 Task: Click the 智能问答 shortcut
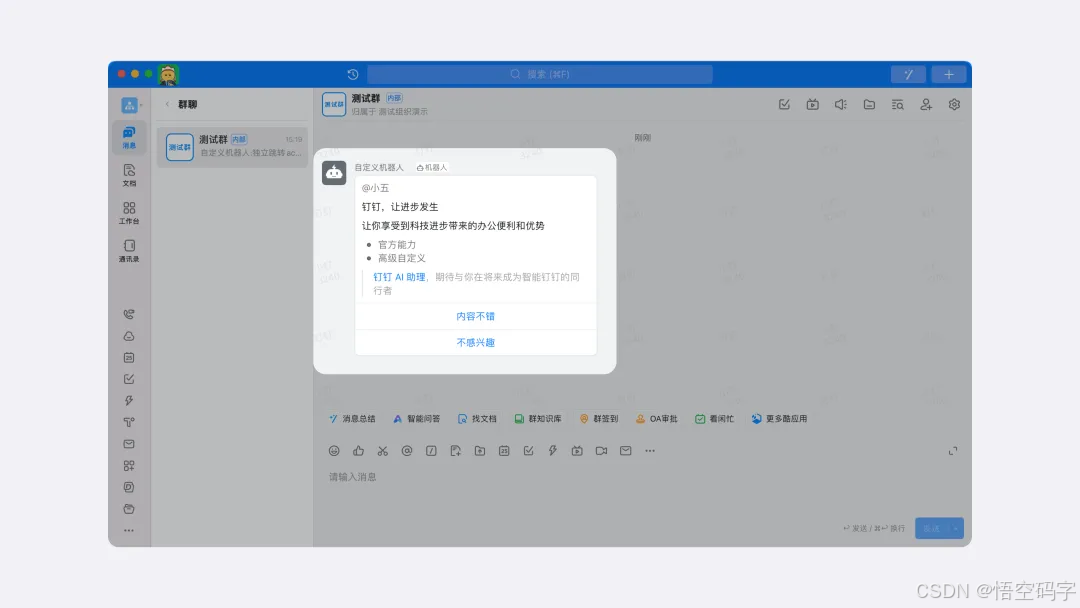(416, 419)
